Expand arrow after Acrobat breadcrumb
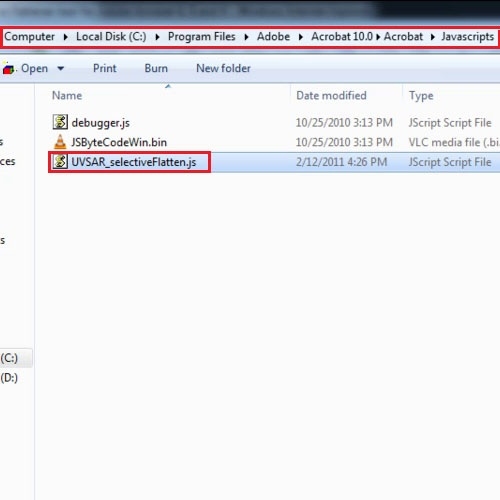This screenshot has width=500, height=500. (433, 37)
